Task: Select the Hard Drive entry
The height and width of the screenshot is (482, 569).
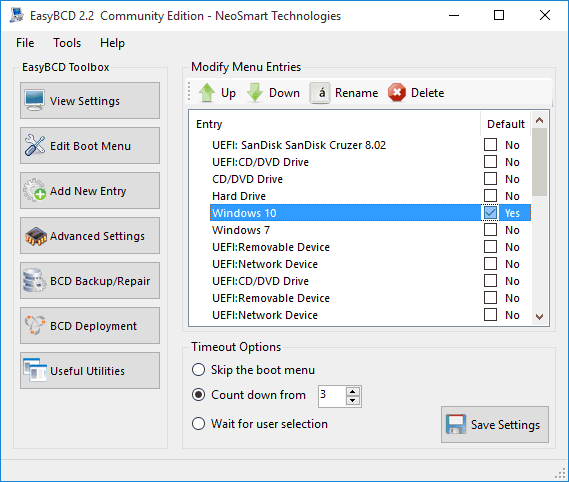Action: coord(239,196)
